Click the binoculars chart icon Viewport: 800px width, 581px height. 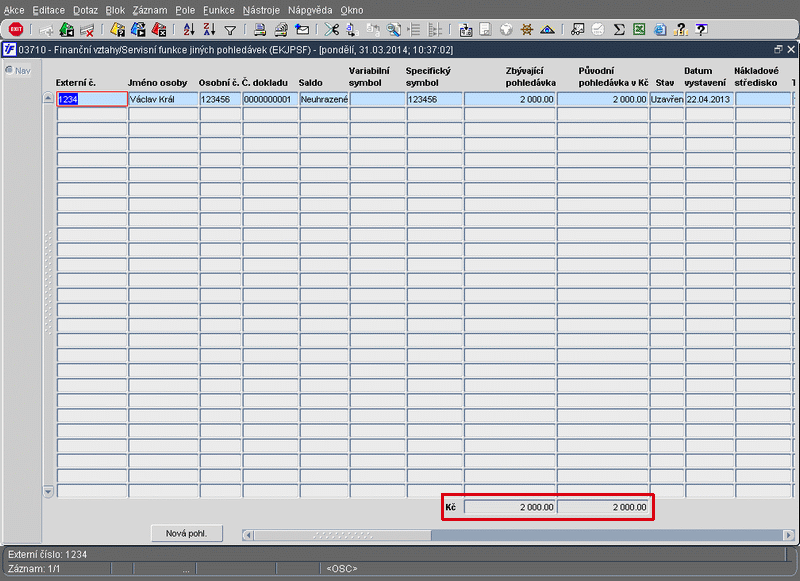(578, 30)
